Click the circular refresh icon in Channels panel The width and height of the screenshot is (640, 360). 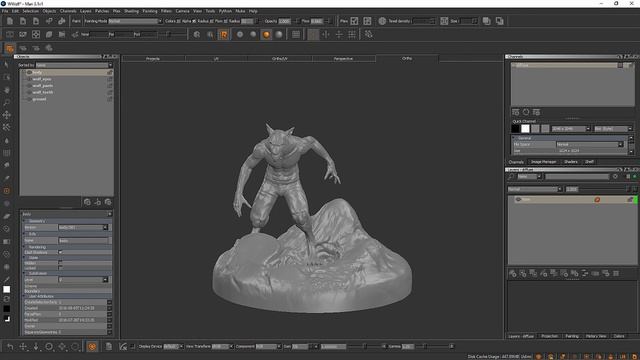click(526, 112)
